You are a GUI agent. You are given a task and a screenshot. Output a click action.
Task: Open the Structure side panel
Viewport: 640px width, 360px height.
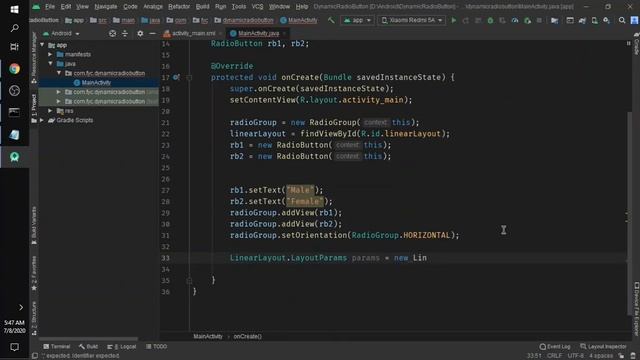point(34,318)
